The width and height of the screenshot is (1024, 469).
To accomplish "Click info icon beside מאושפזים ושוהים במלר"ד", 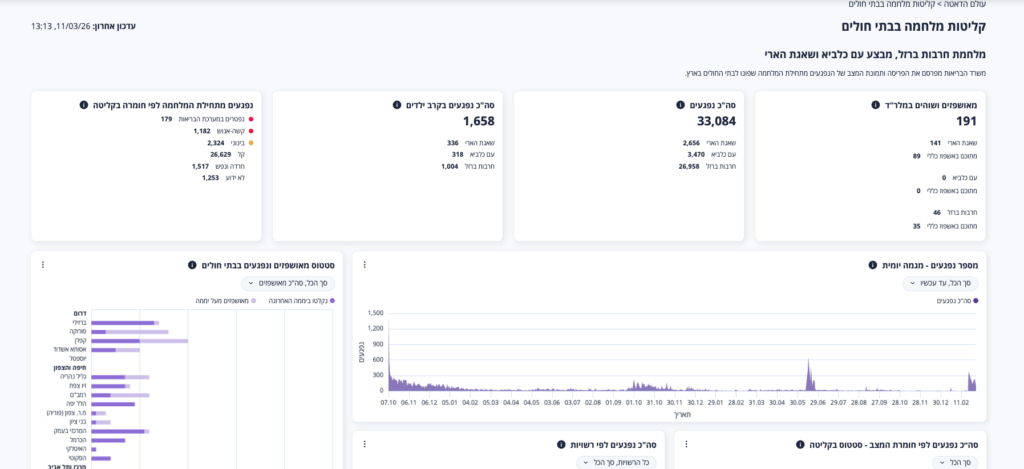I will point(875,105).
